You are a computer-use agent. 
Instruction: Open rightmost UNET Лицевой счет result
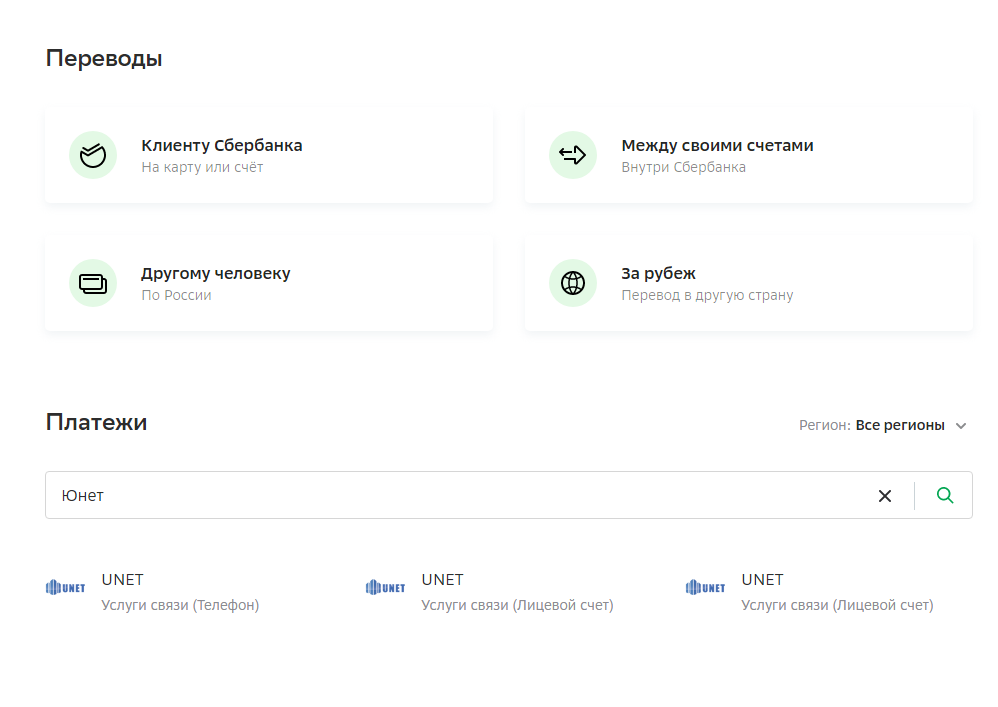(810, 592)
